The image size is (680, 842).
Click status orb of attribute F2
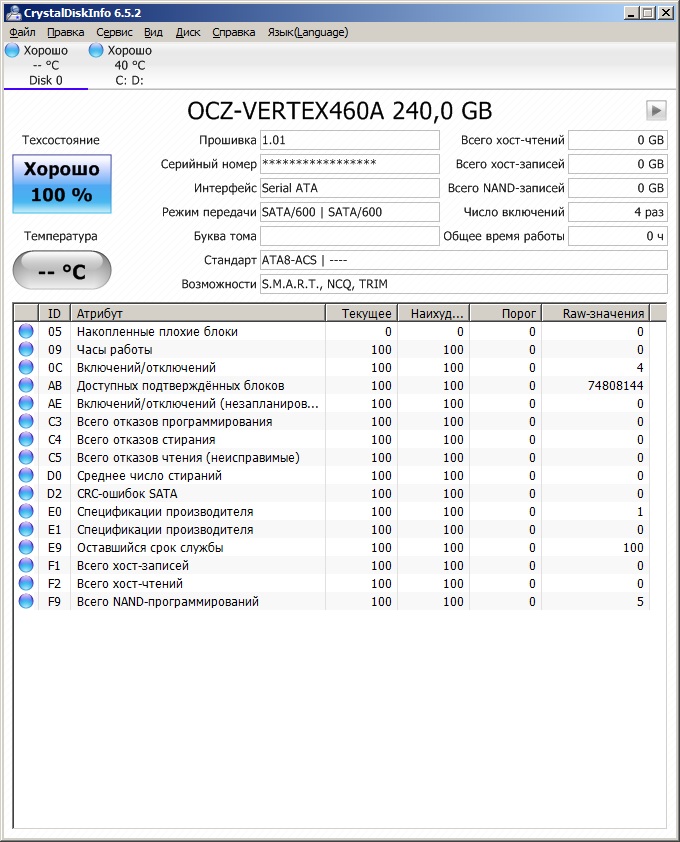(x=26, y=583)
